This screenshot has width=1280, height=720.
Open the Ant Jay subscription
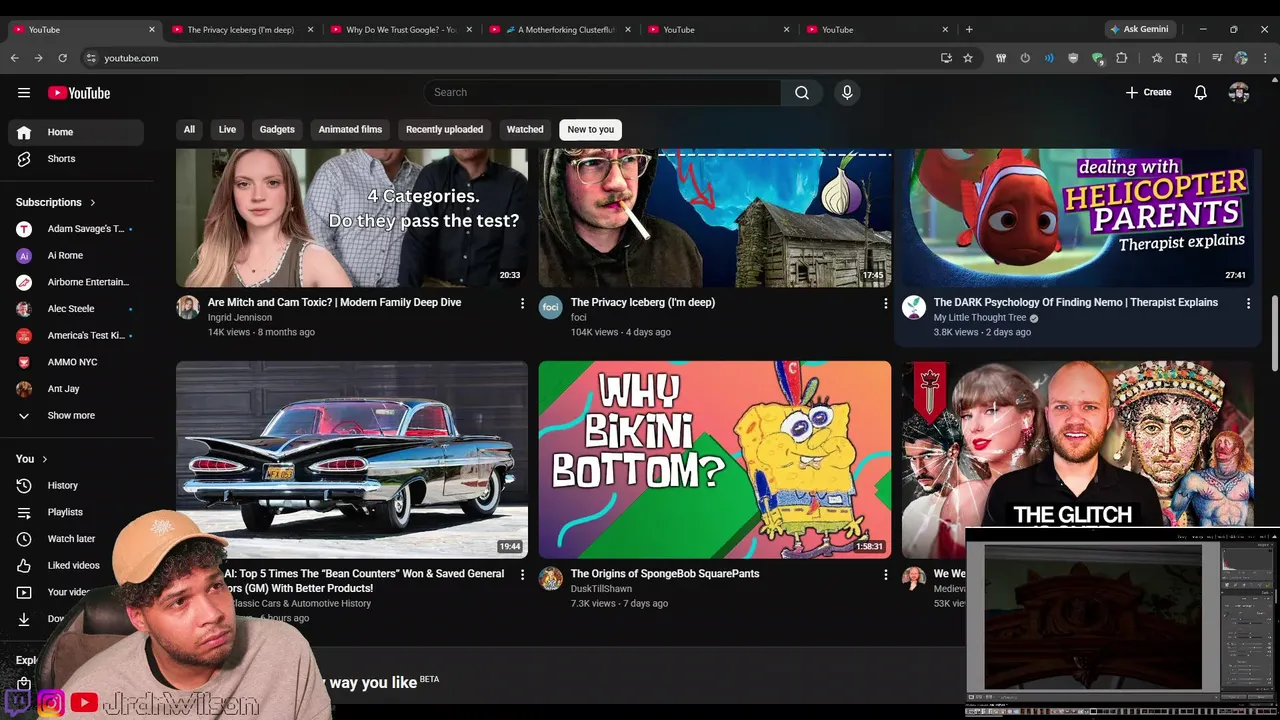point(76,389)
